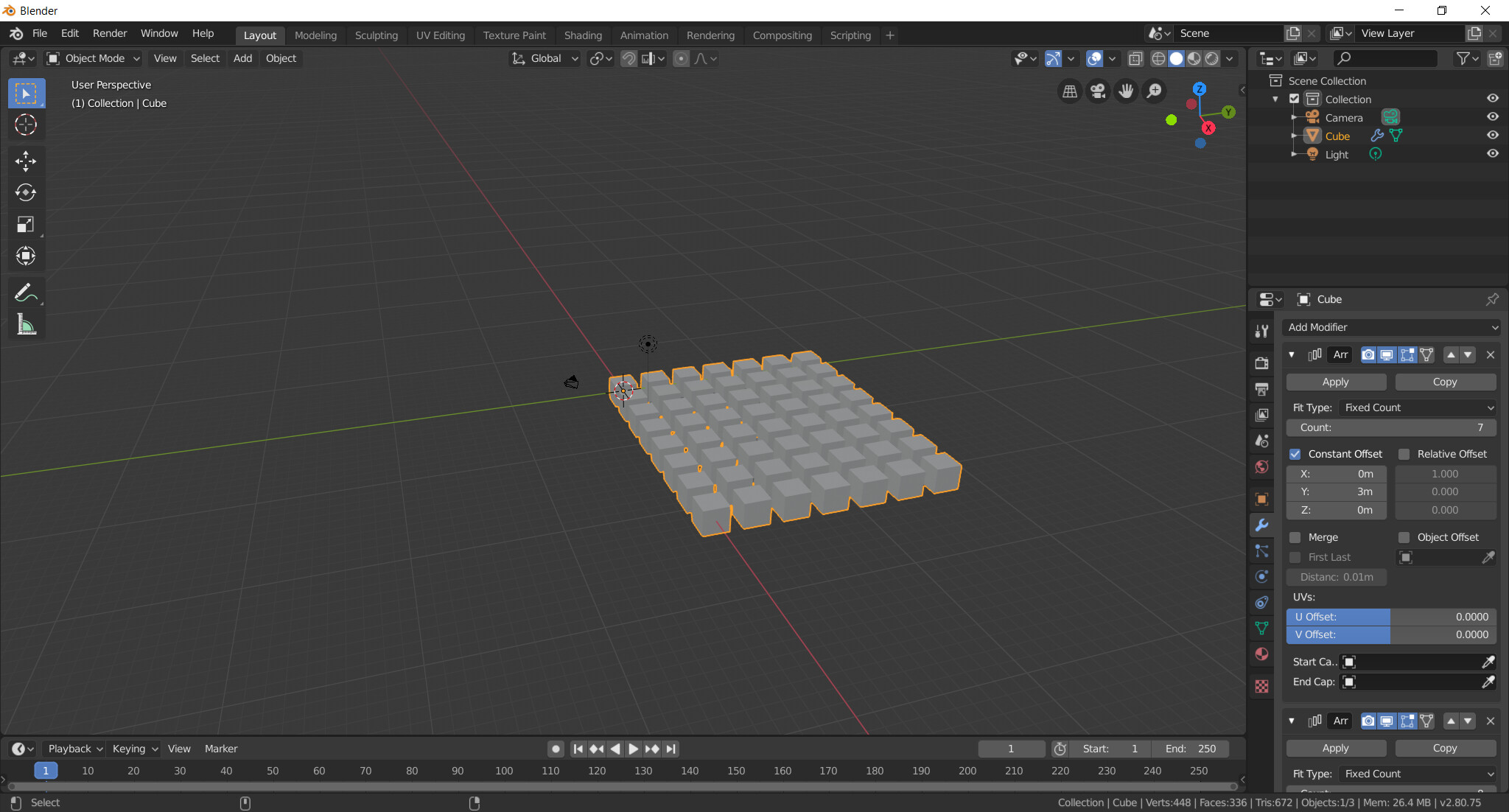Open the Modifier Properties wrench tab
The width and height of the screenshot is (1509, 812).
(1261, 525)
